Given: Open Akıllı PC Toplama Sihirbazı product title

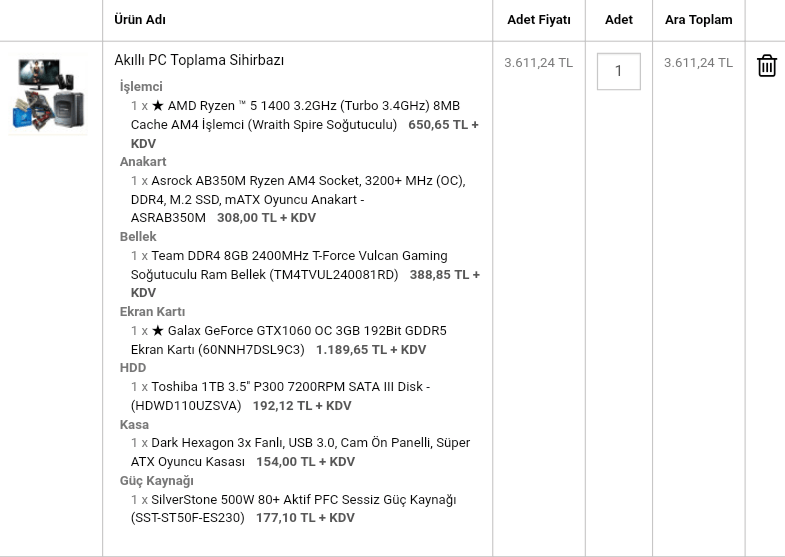Looking at the screenshot, I should click(199, 60).
